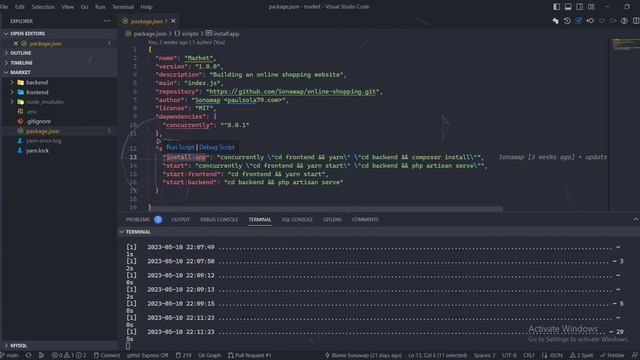
Task: Click the Debug Script code lens
Action: (x=217, y=147)
